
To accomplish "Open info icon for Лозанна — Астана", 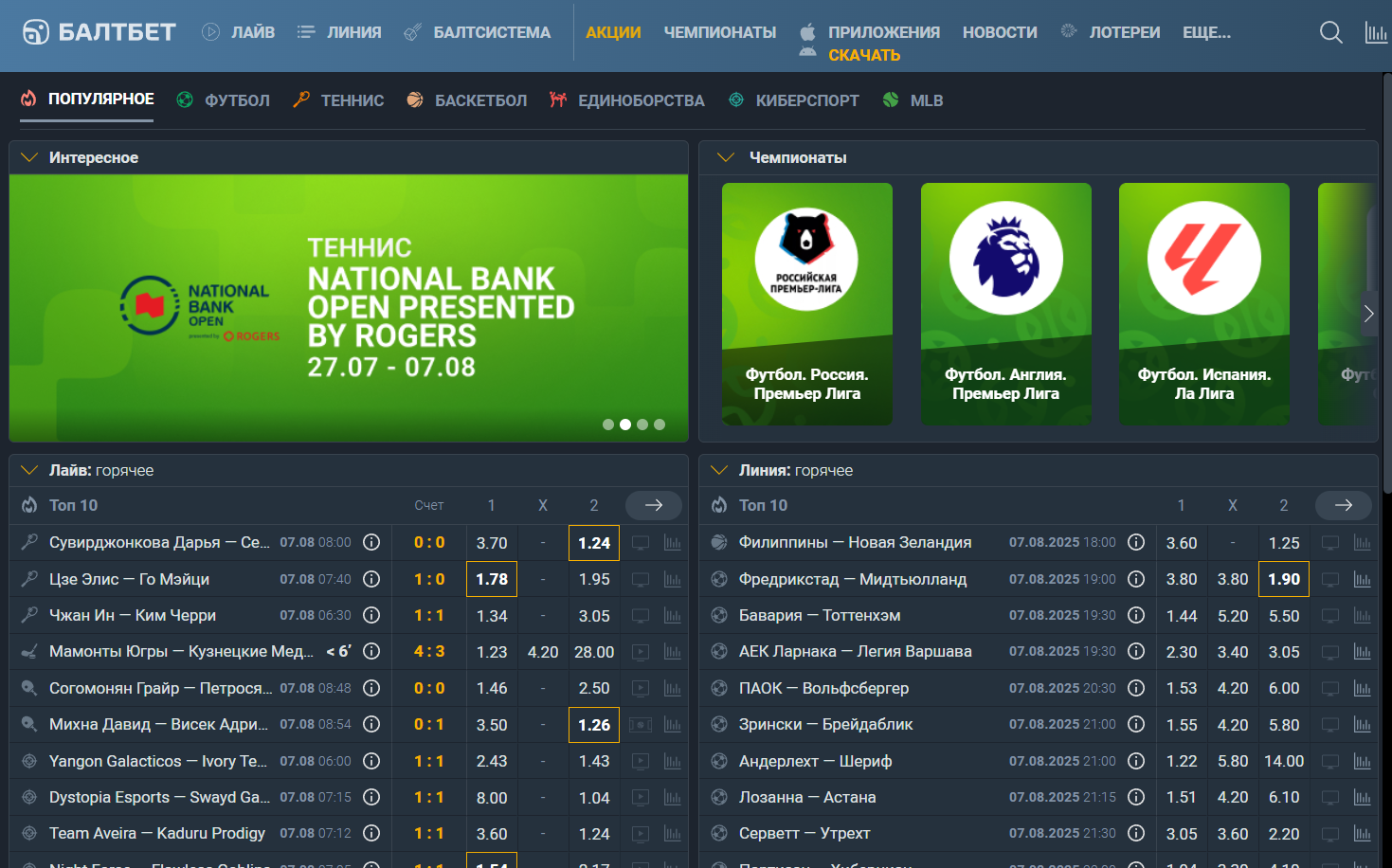I will coord(1136,797).
